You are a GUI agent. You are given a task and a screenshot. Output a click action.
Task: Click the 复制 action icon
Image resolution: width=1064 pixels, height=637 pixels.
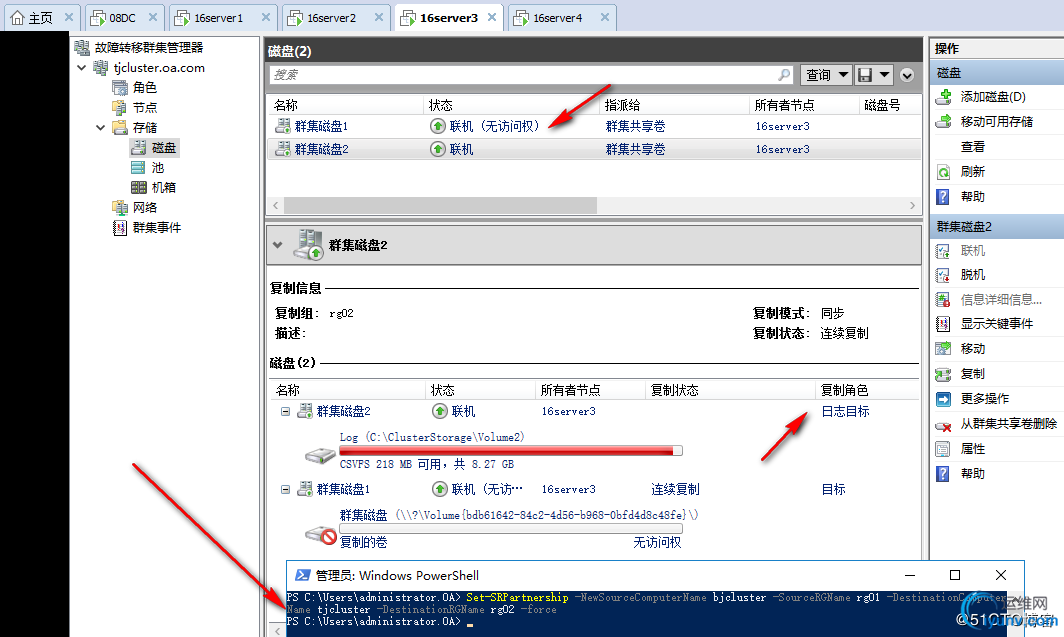click(943, 374)
